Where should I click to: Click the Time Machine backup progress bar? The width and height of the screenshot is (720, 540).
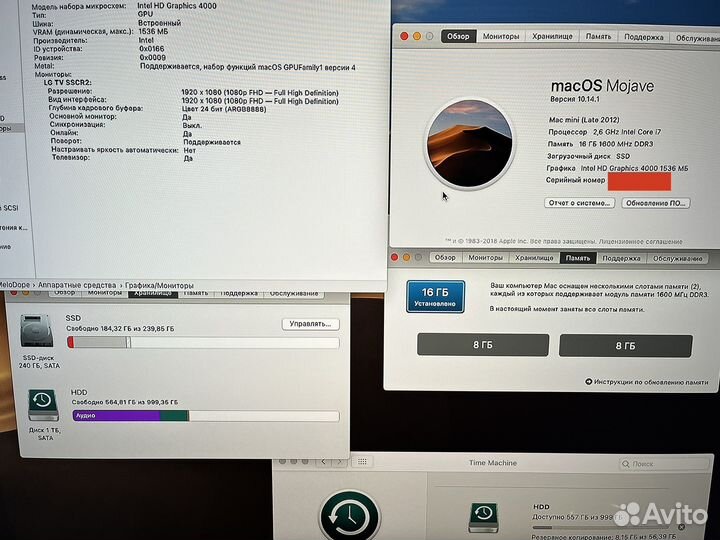click(601, 528)
